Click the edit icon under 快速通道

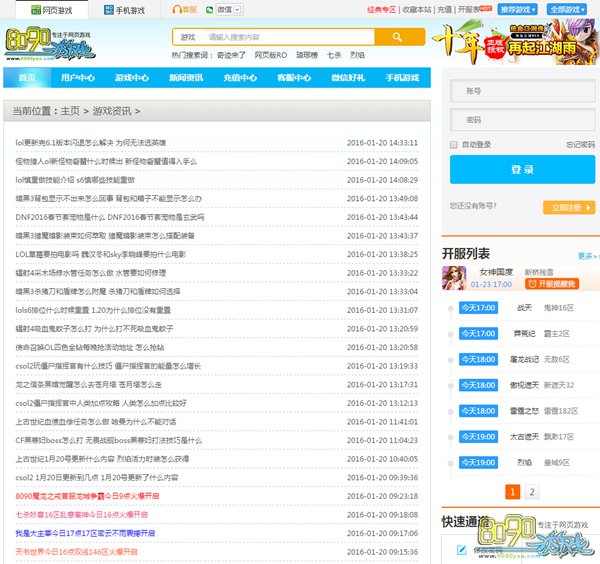[x=459, y=549]
